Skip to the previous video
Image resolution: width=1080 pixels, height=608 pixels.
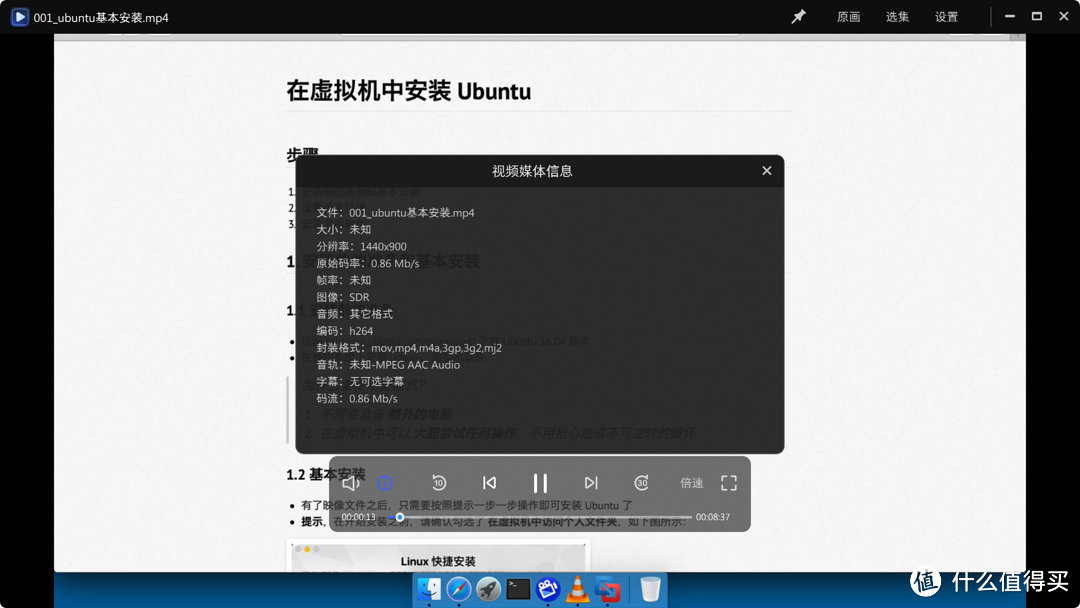coord(489,483)
